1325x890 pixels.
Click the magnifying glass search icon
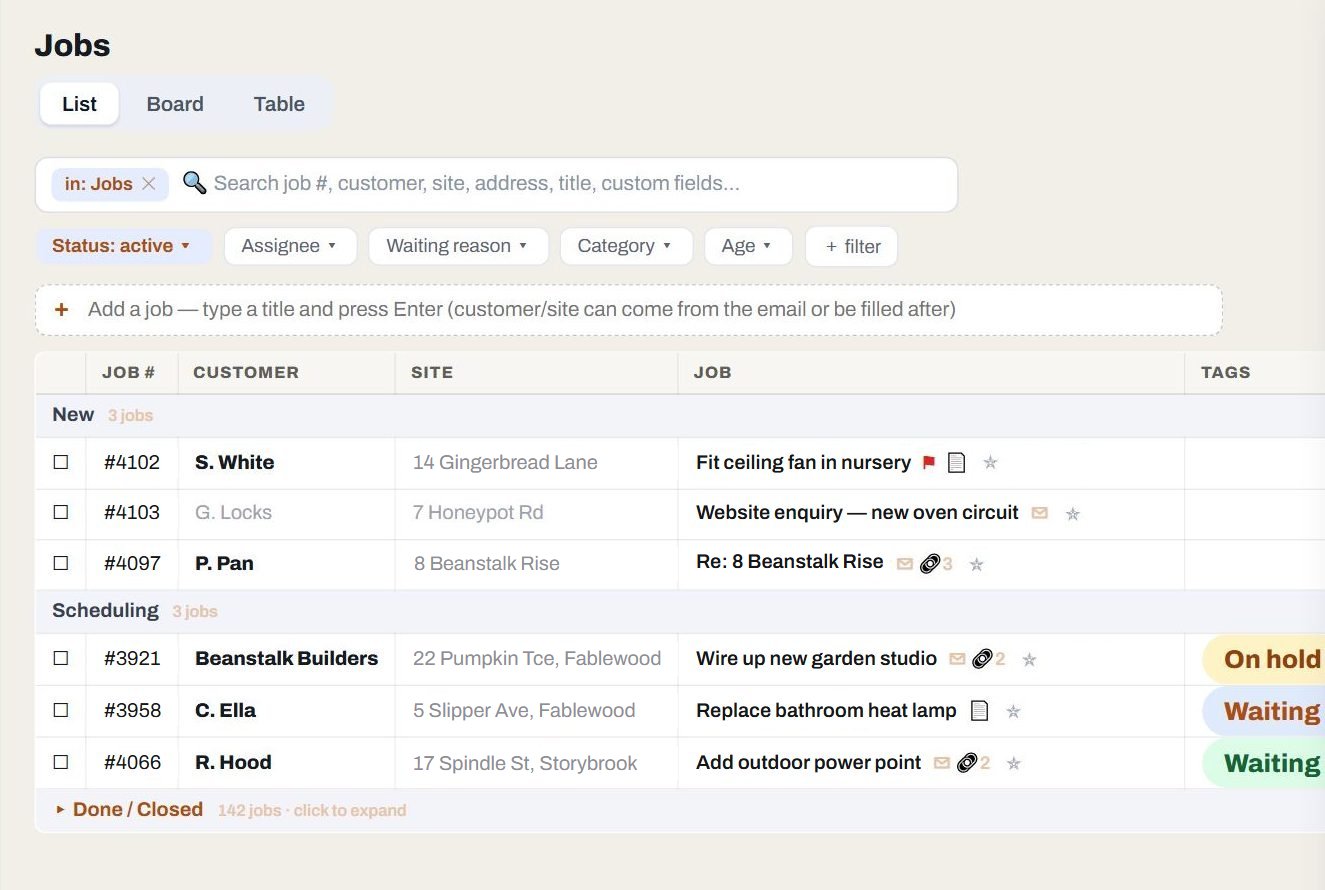click(x=194, y=183)
